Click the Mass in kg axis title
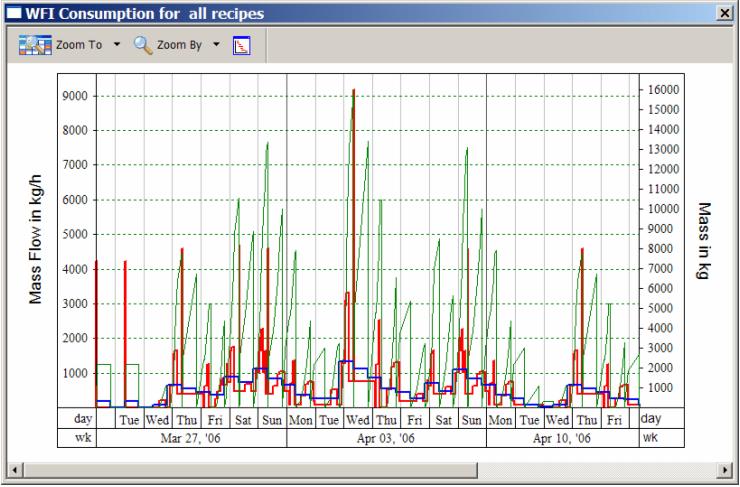Viewport: 740px width, 487px height. (x=704, y=240)
